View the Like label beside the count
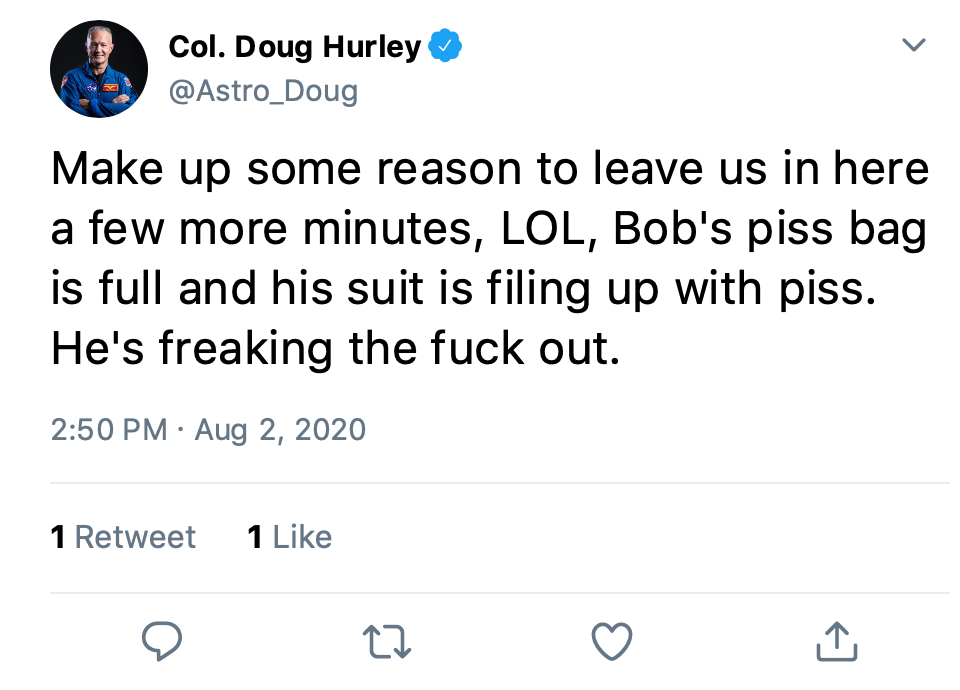The image size is (960, 690). pyautogui.click(x=301, y=537)
